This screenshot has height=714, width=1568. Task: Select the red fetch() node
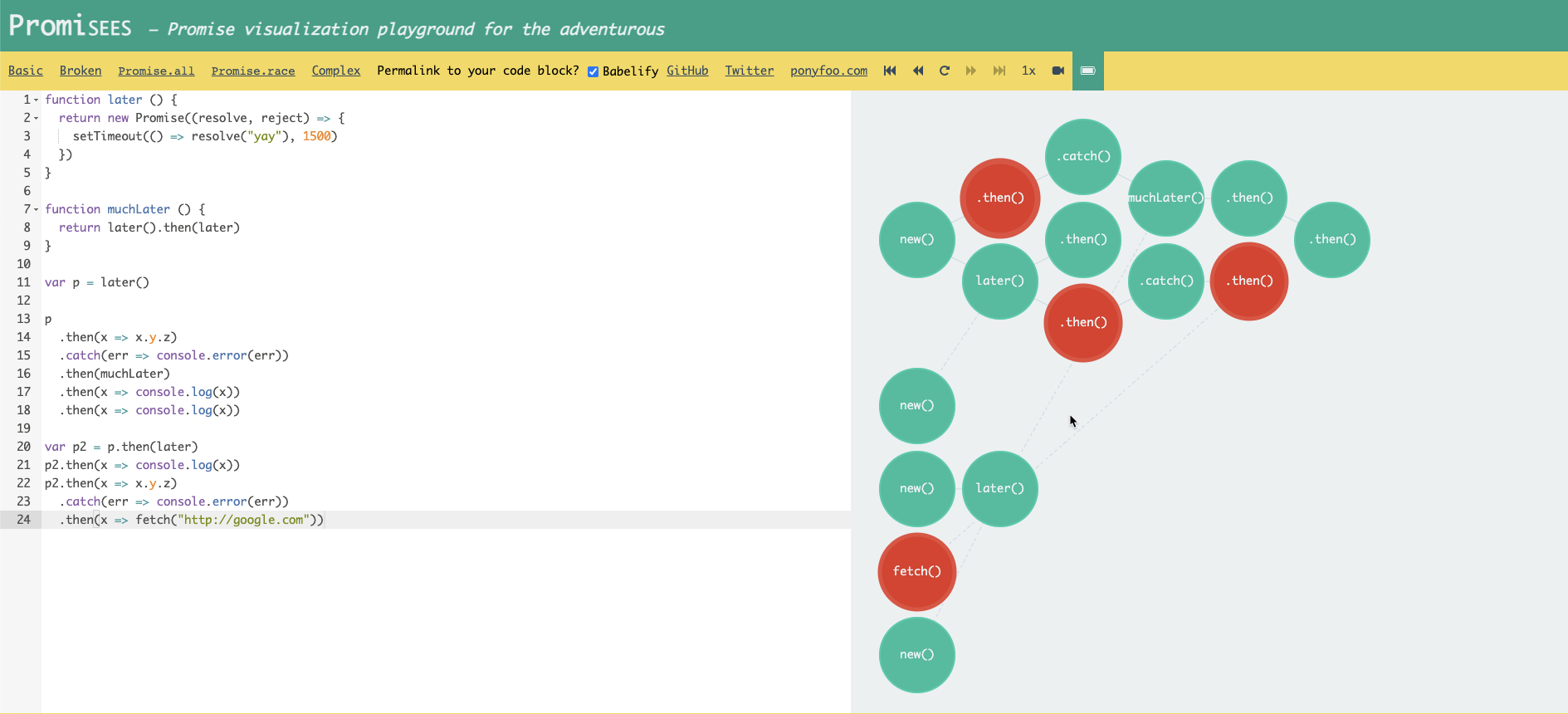coord(917,572)
